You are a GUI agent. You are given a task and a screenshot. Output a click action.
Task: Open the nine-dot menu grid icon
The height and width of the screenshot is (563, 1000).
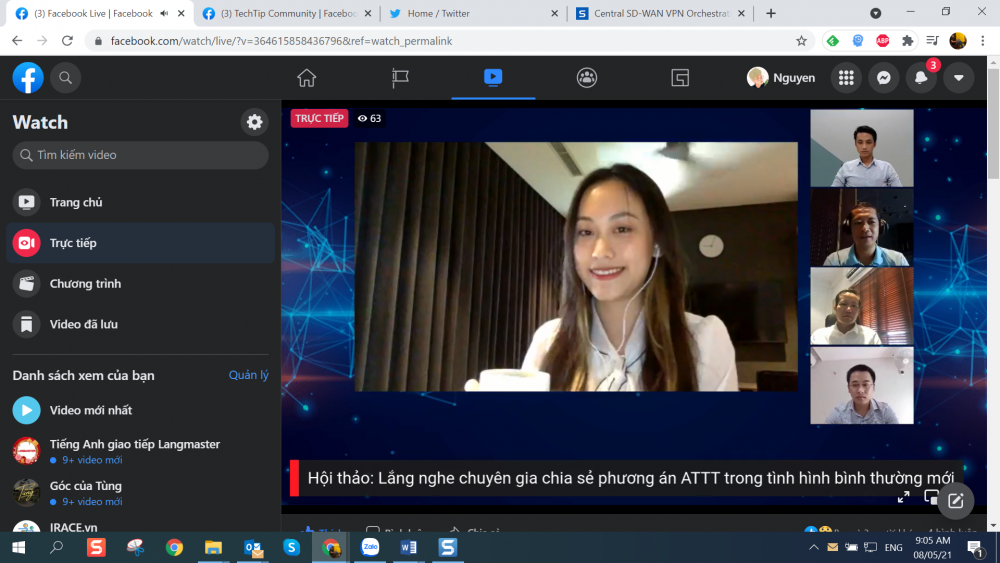[x=846, y=78]
